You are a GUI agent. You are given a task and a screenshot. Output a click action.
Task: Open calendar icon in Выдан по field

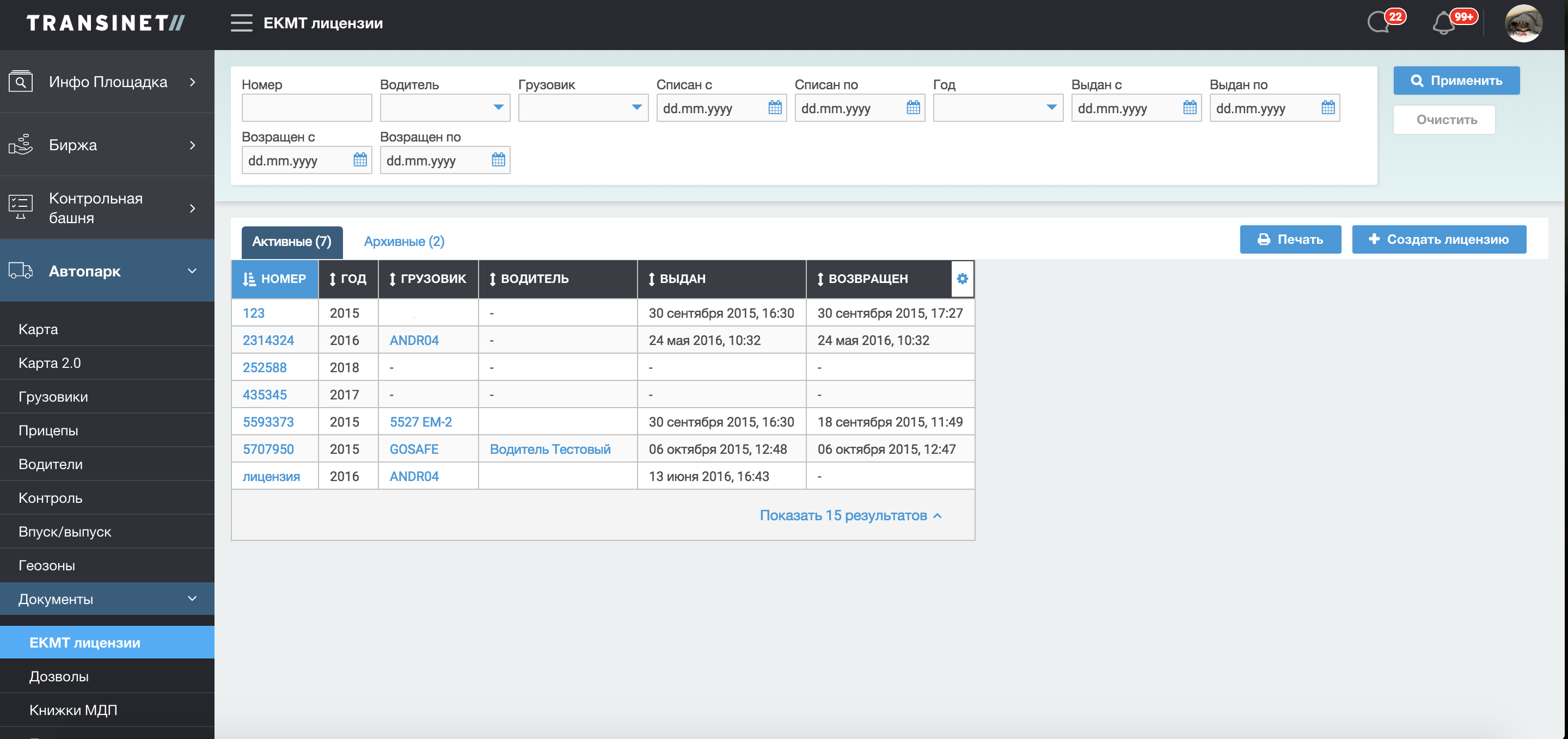click(x=1327, y=108)
